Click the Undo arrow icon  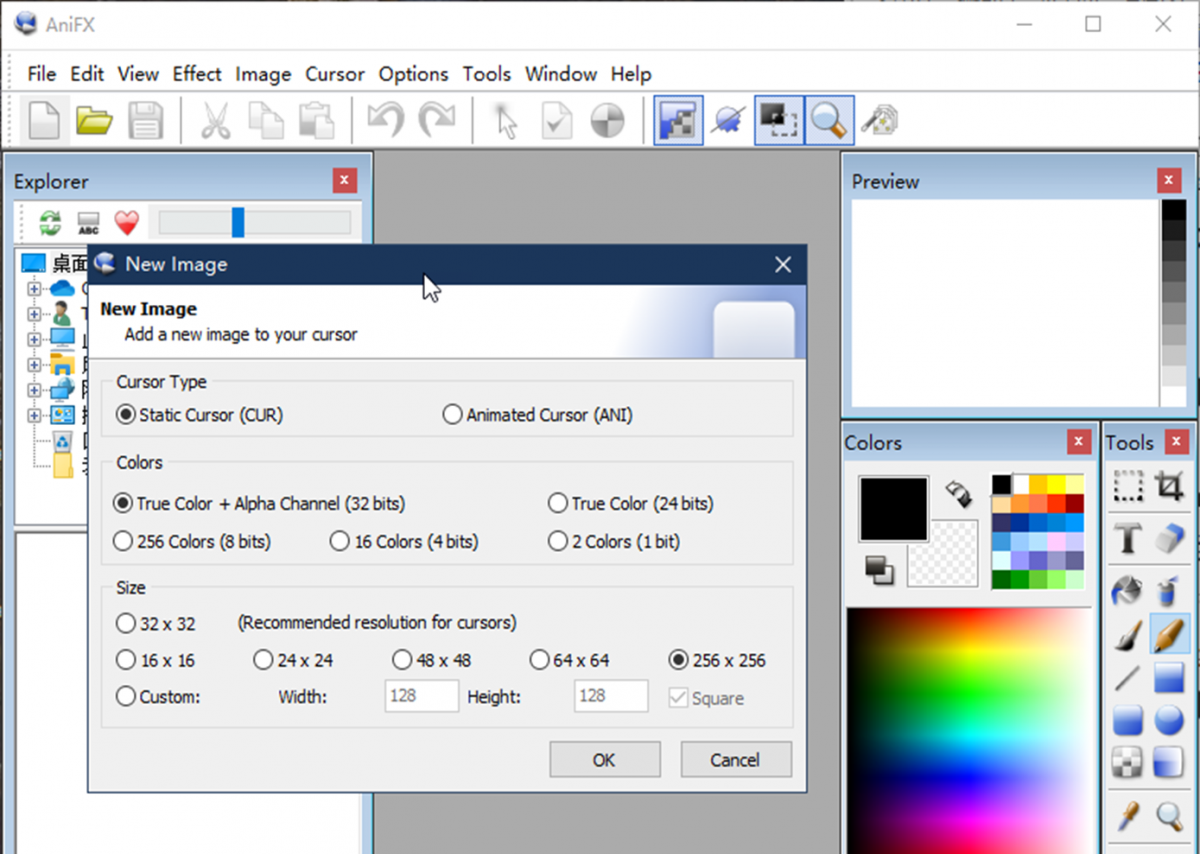pos(385,121)
